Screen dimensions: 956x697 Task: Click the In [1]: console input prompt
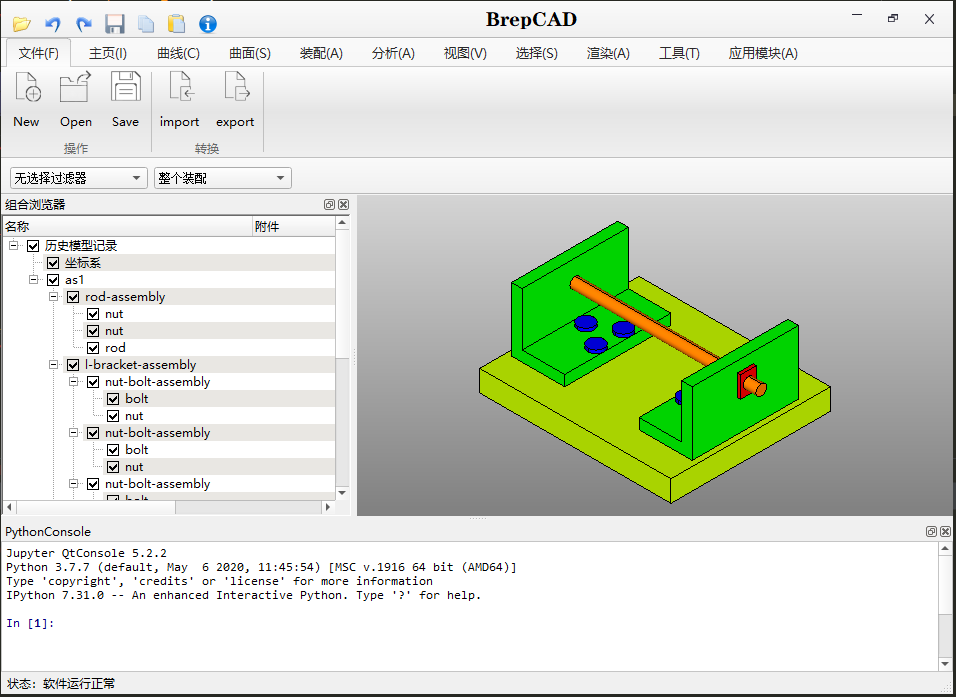point(30,623)
